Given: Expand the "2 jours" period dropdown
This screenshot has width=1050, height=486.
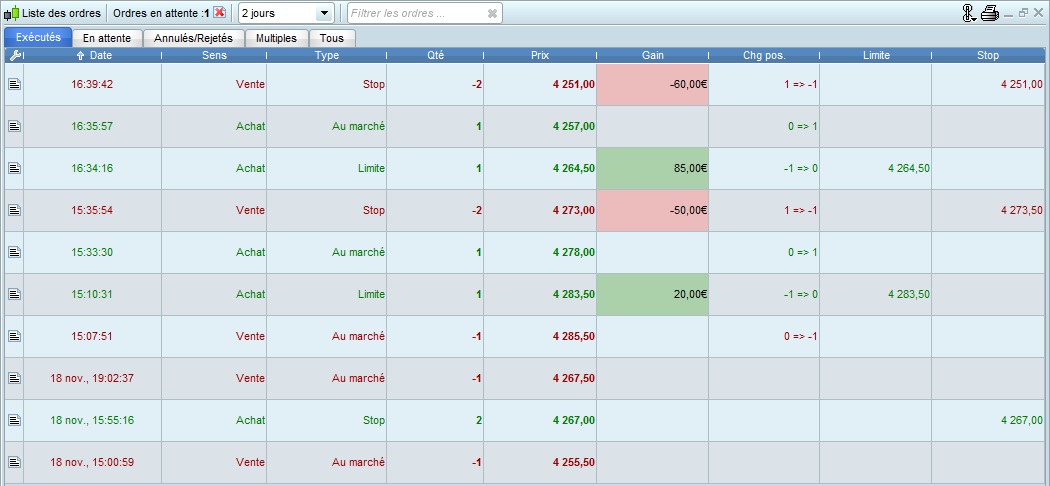Looking at the screenshot, I should [x=323, y=13].
